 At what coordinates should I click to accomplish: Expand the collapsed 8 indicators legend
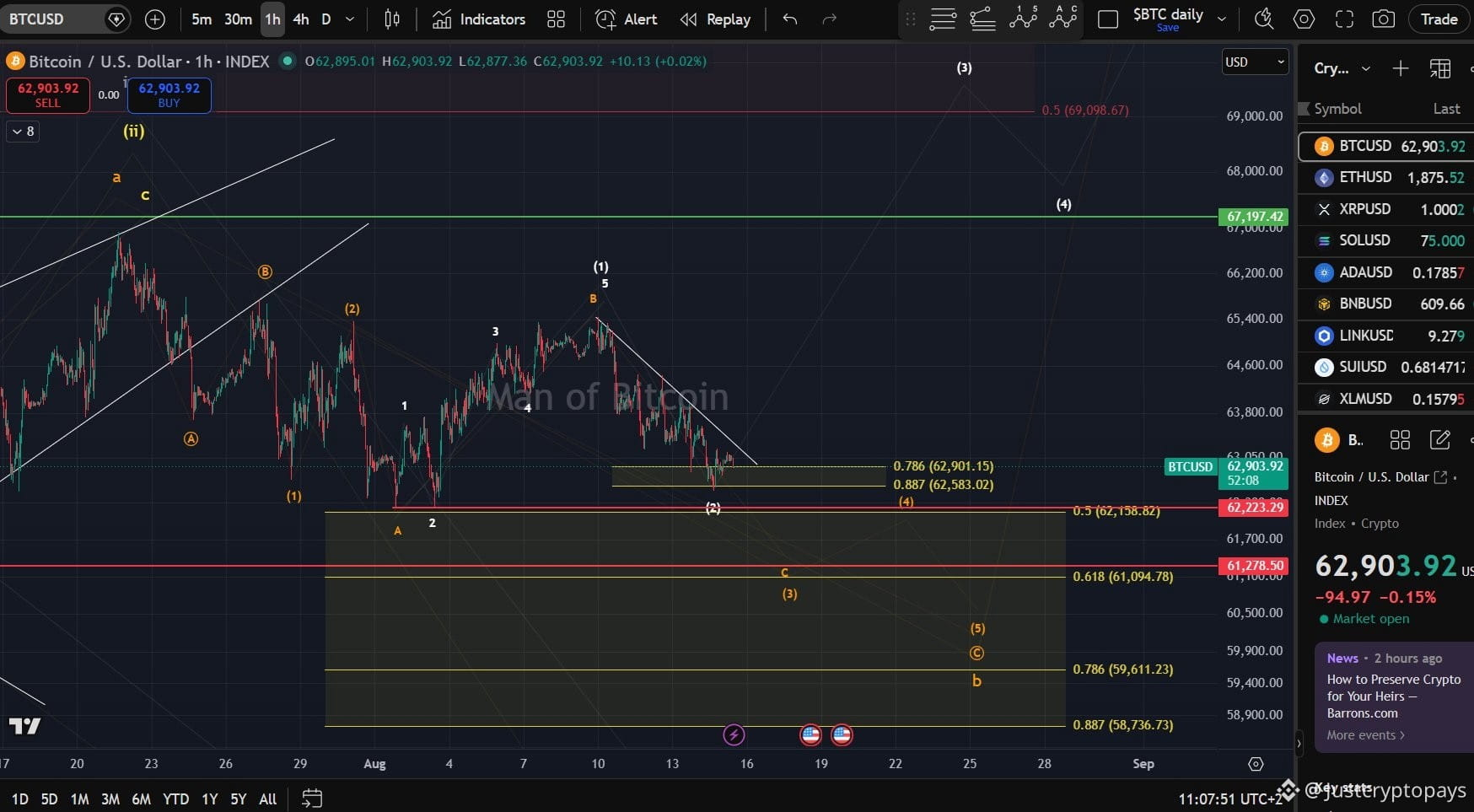pos(23,132)
